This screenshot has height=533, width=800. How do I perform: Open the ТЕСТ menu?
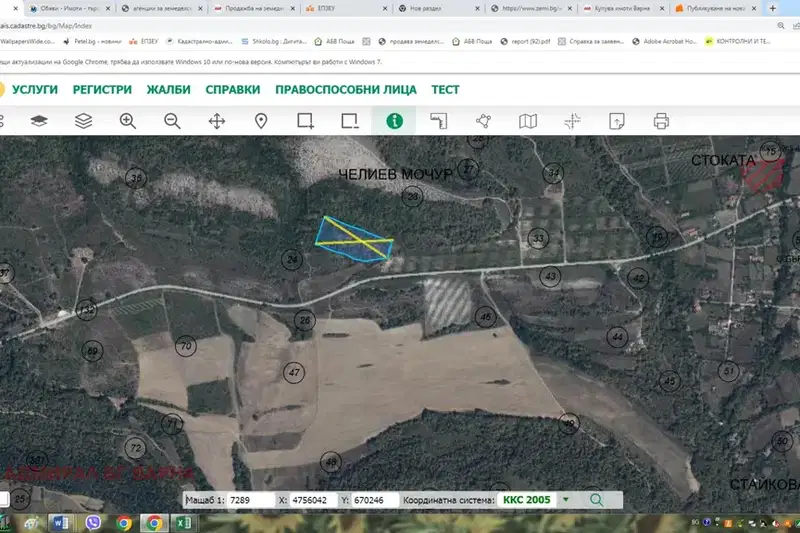[x=445, y=90]
